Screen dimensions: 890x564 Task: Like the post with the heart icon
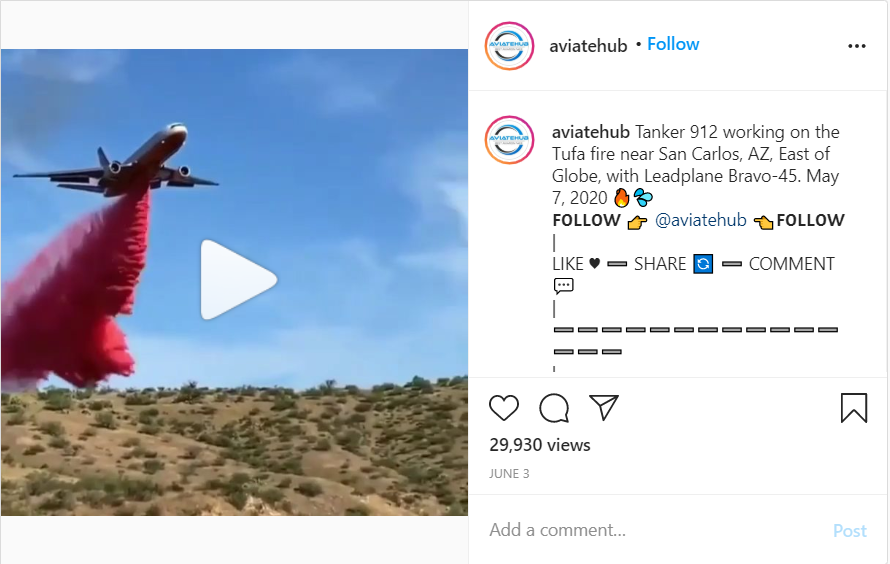pyautogui.click(x=503, y=408)
